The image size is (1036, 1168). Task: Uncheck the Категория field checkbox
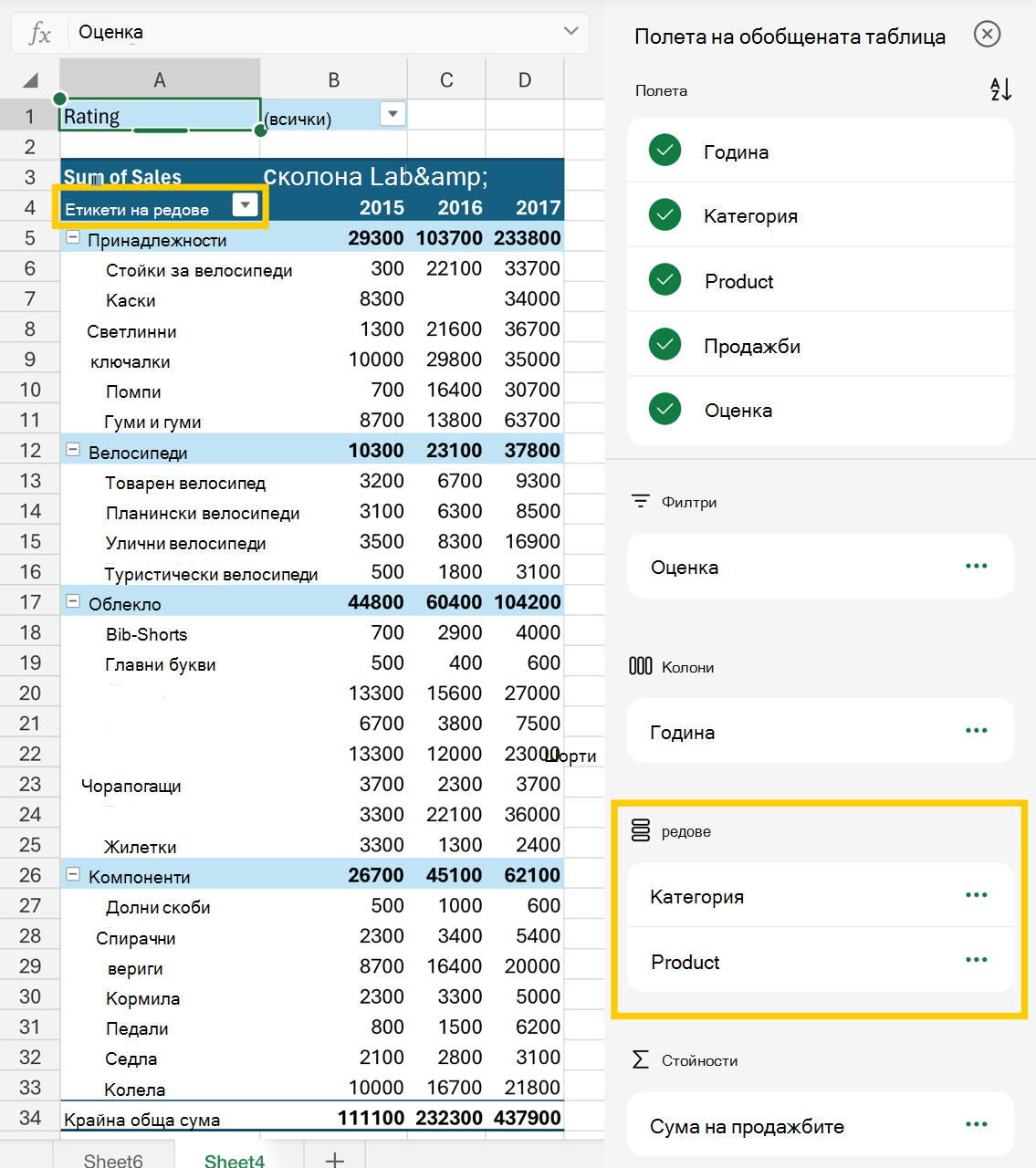[x=665, y=215]
